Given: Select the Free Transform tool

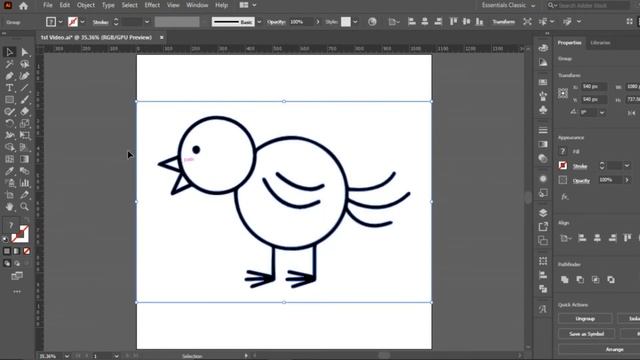Looking at the screenshot, I should (24, 135).
